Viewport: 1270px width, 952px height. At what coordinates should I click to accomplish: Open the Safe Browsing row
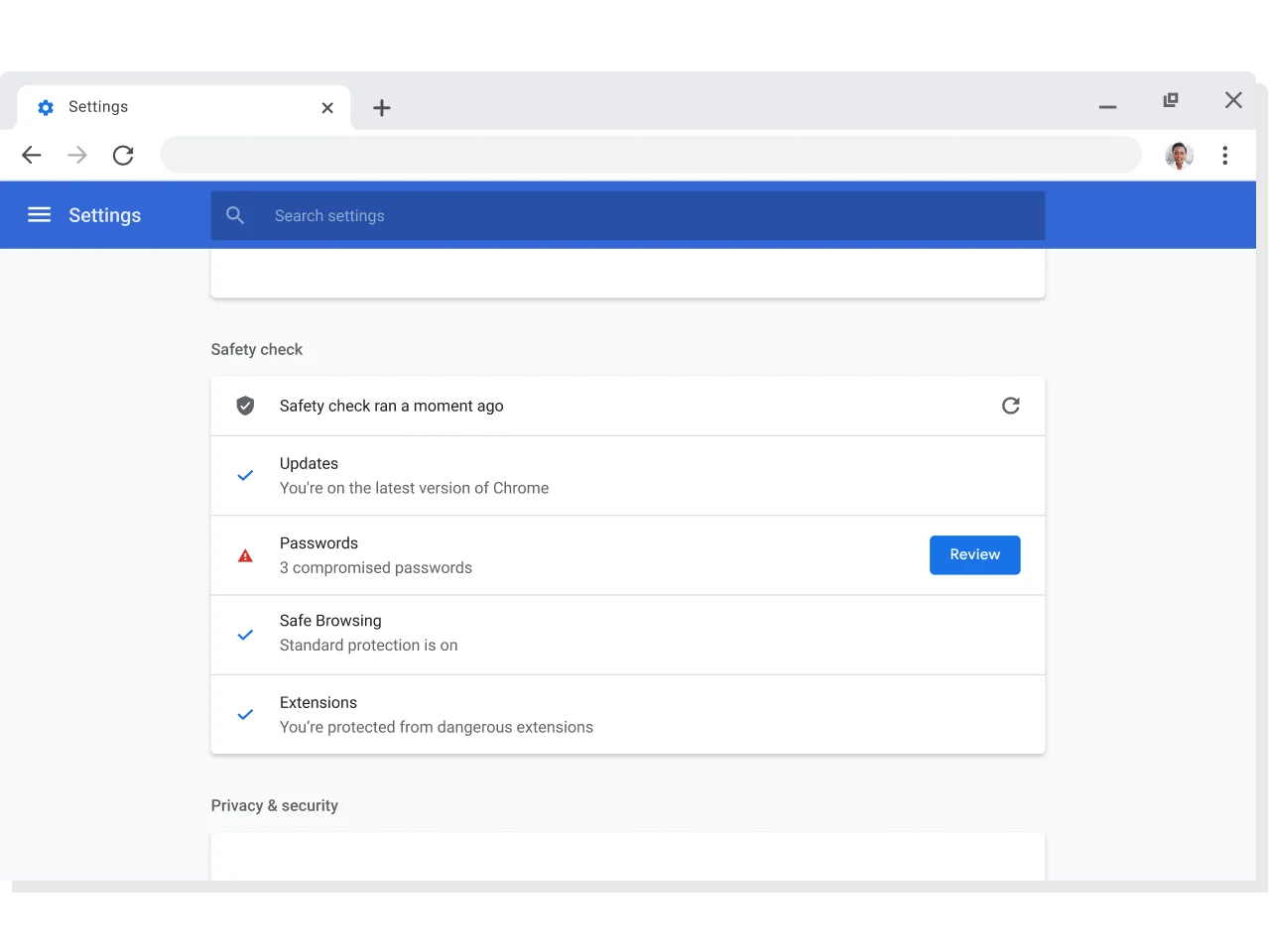pyautogui.click(x=627, y=635)
